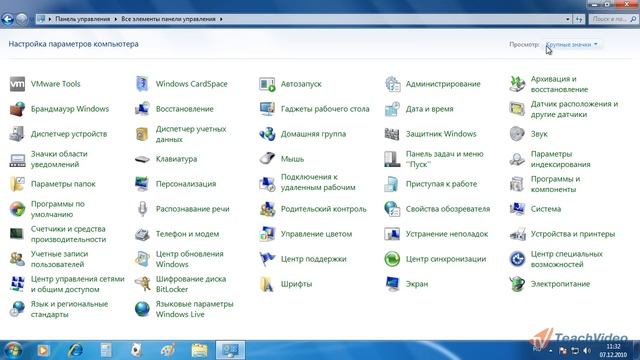Open Параметры индексирования link
640x360 pixels.
(x=560, y=159)
